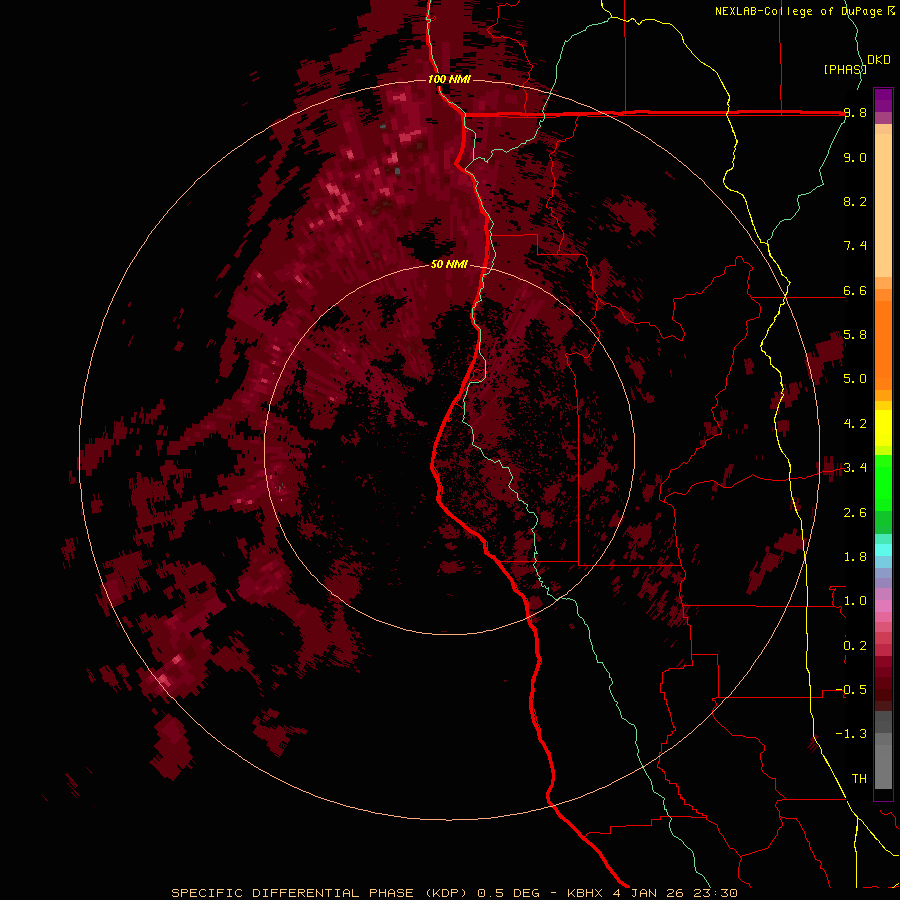The height and width of the screenshot is (900, 900).
Task: Click the 8.2 scale value
Action: pos(855,201)
